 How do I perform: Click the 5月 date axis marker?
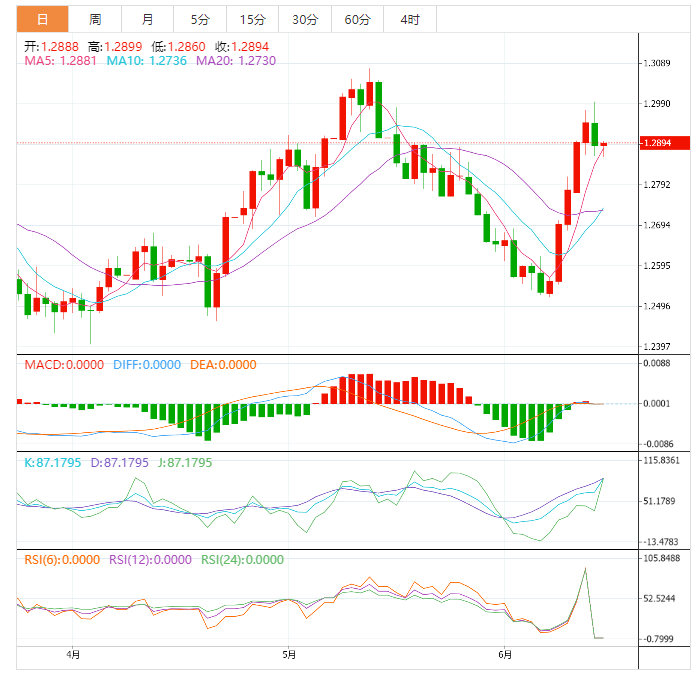point(289,654)
